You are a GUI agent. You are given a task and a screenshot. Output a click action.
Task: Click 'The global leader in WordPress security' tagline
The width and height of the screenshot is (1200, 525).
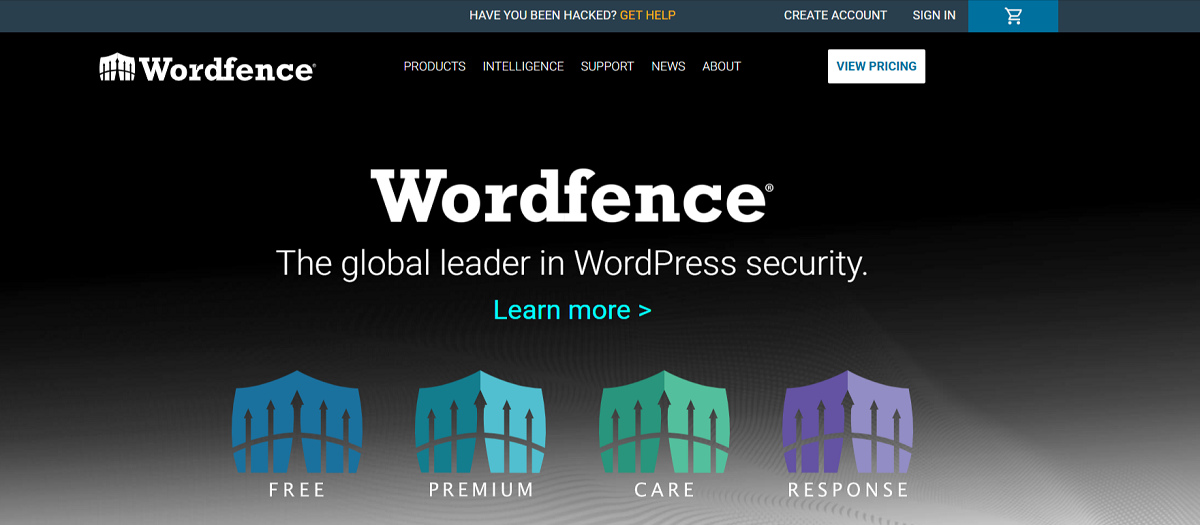(572, 263)
